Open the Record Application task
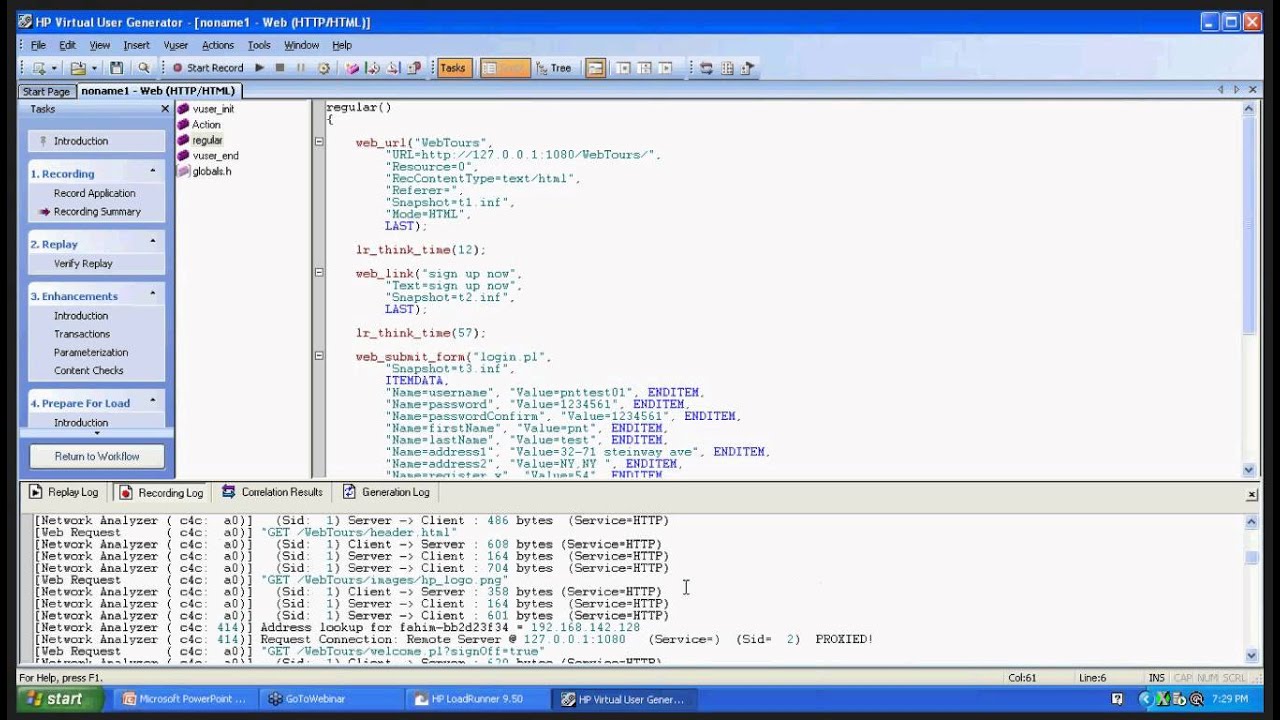The width and height of the screenshot is (1280, 720). (94, 193)
